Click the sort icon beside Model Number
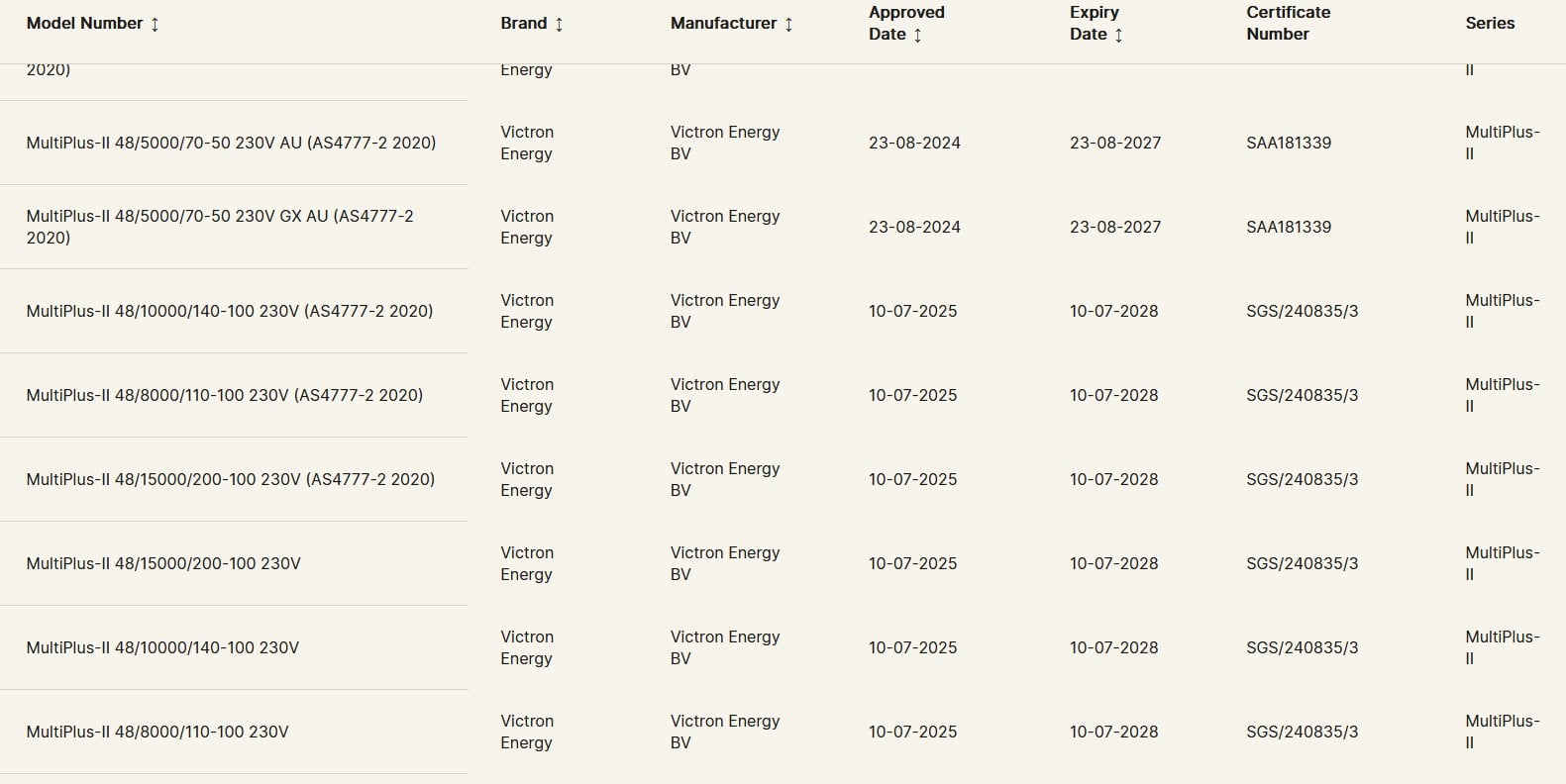The width and height of the screenshot is (1566, 784). pyautogui.click(x=155, y=24)
